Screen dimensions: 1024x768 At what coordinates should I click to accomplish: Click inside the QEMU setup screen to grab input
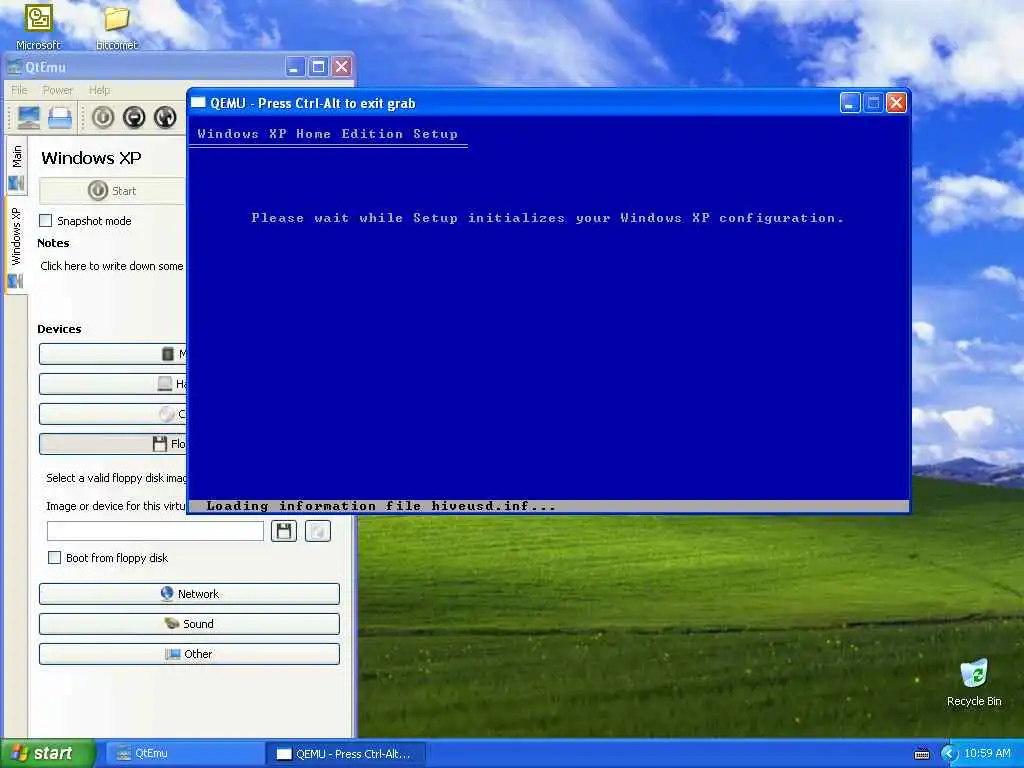tap(549, 313)
